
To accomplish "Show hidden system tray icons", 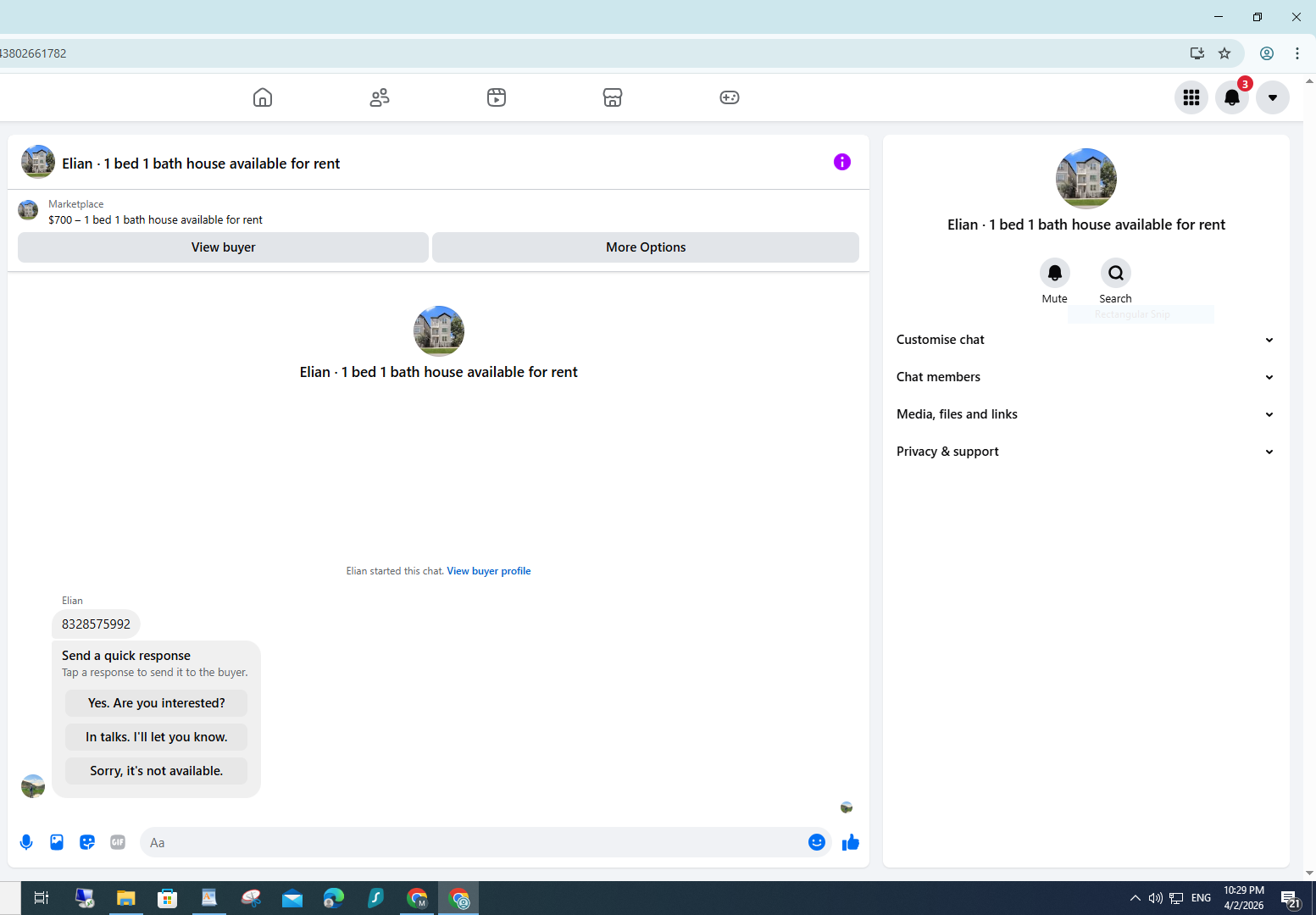I will [x=1136, y=898].
